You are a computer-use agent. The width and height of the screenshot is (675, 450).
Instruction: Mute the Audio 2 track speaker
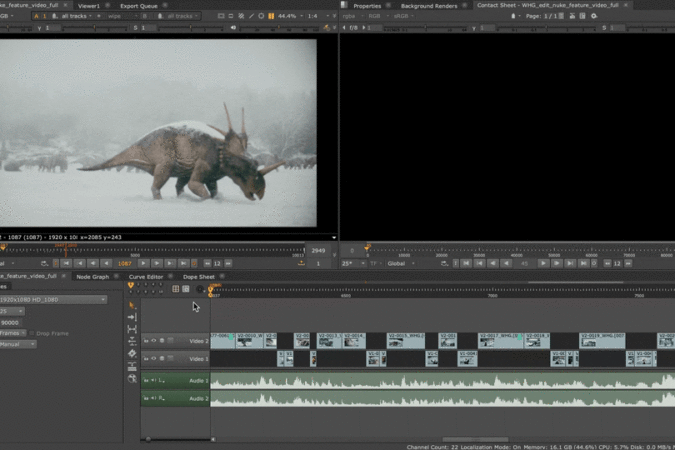(x=153, y=398)
